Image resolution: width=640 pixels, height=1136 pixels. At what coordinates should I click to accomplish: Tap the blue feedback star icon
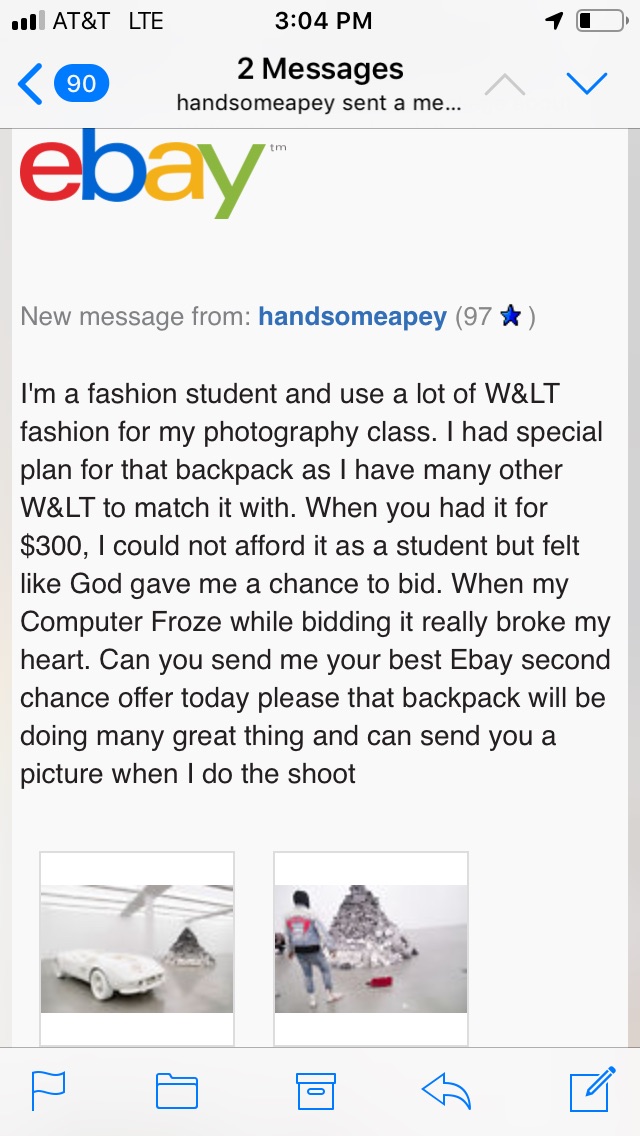click(511, 316)
